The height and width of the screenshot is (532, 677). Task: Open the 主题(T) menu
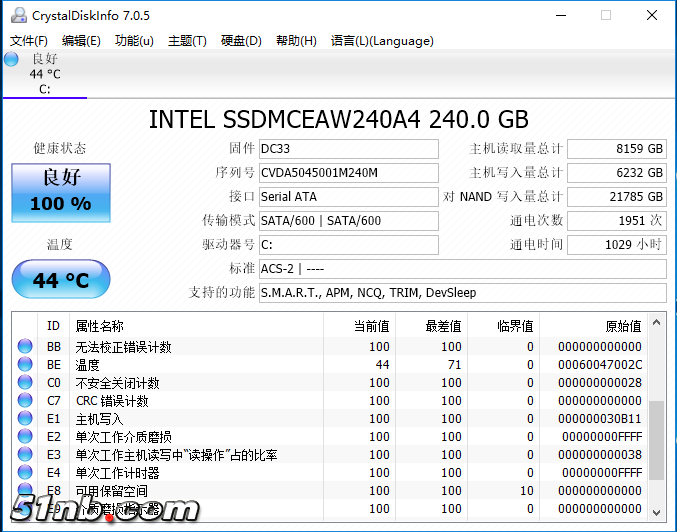coord(187,41)
